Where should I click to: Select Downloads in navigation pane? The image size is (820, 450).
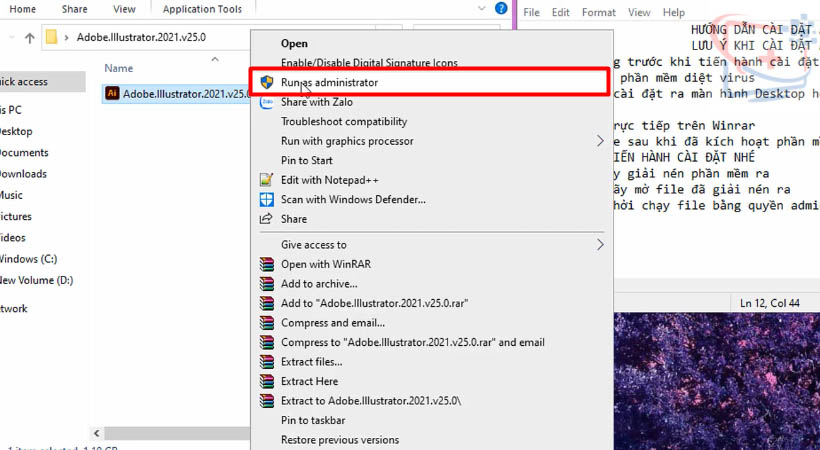coord(23,174)
